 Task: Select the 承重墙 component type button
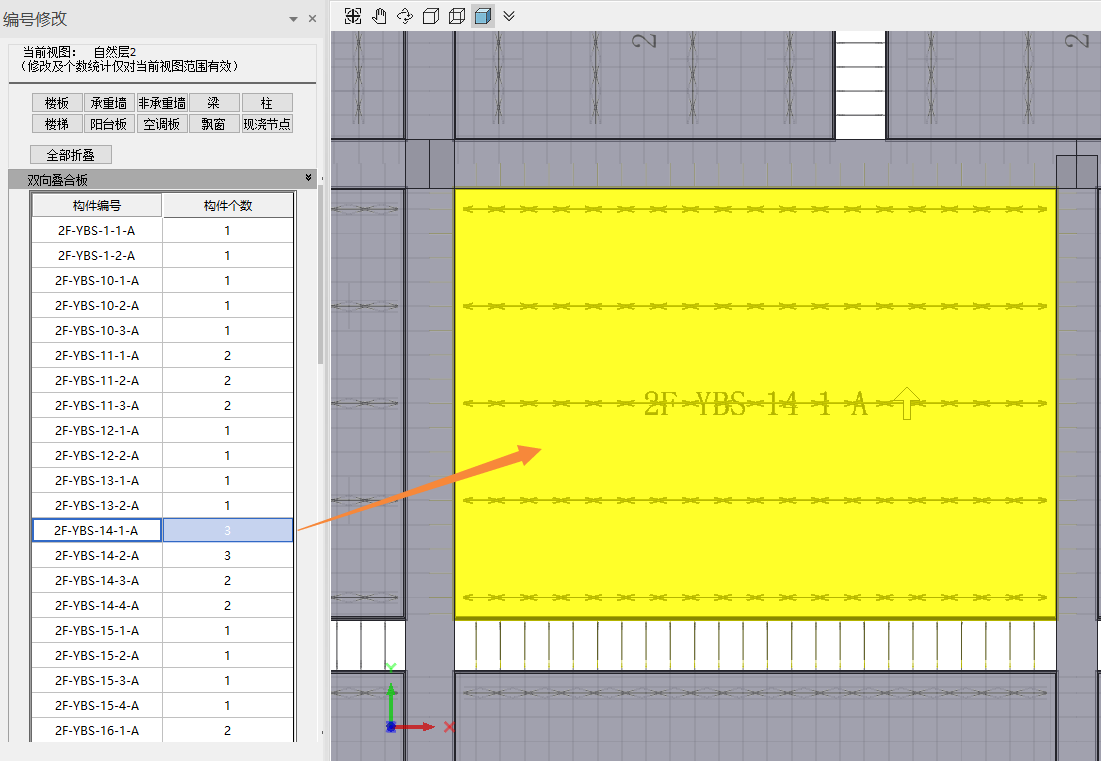(x=109, y=103)
